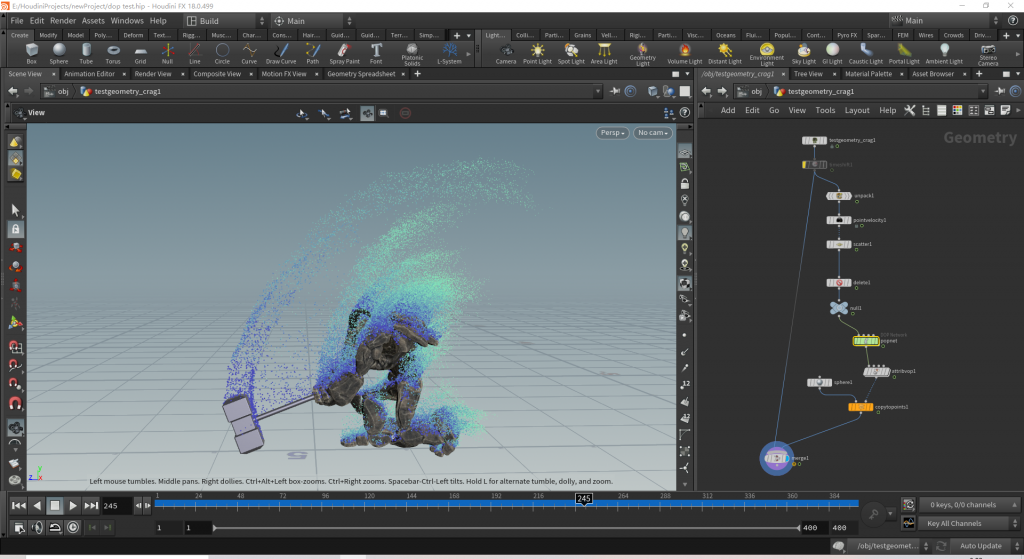Expand the scene view path dropdown
This screenshot has height=559, width=1024.
click(x=598, y=91)
